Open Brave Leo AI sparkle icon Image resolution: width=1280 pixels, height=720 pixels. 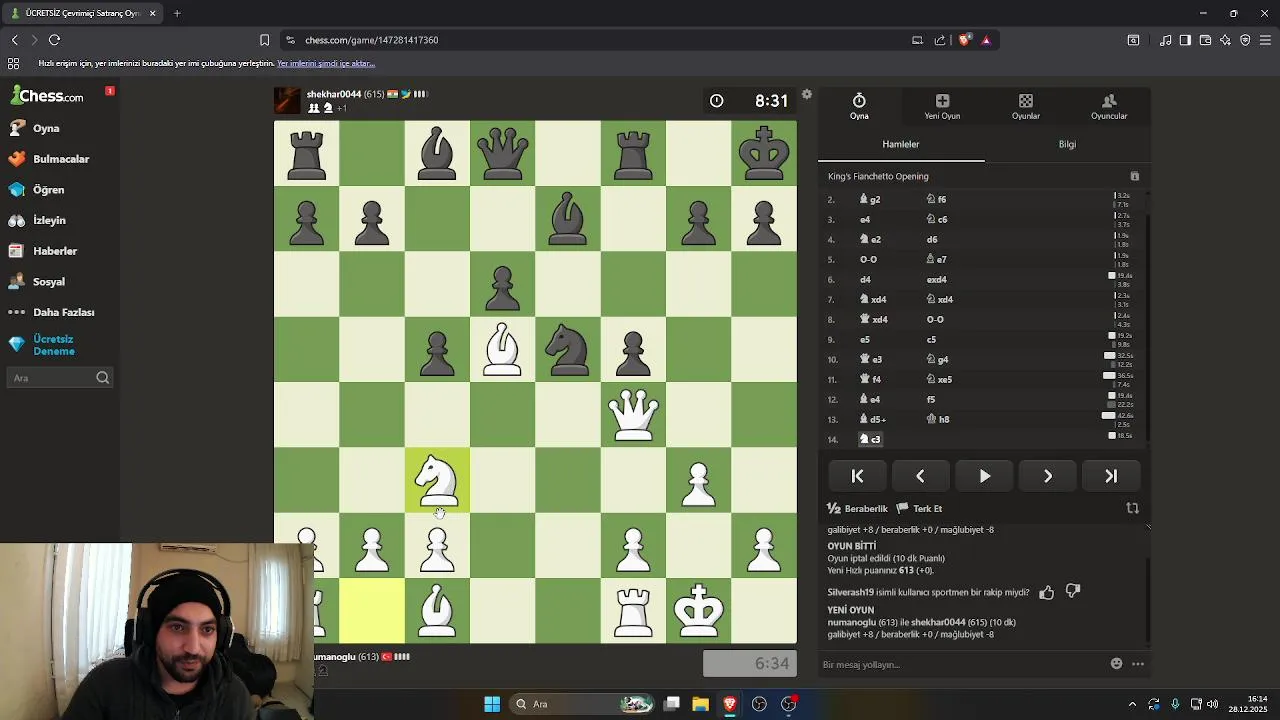pyautogui.click(x=1225, y=40)
